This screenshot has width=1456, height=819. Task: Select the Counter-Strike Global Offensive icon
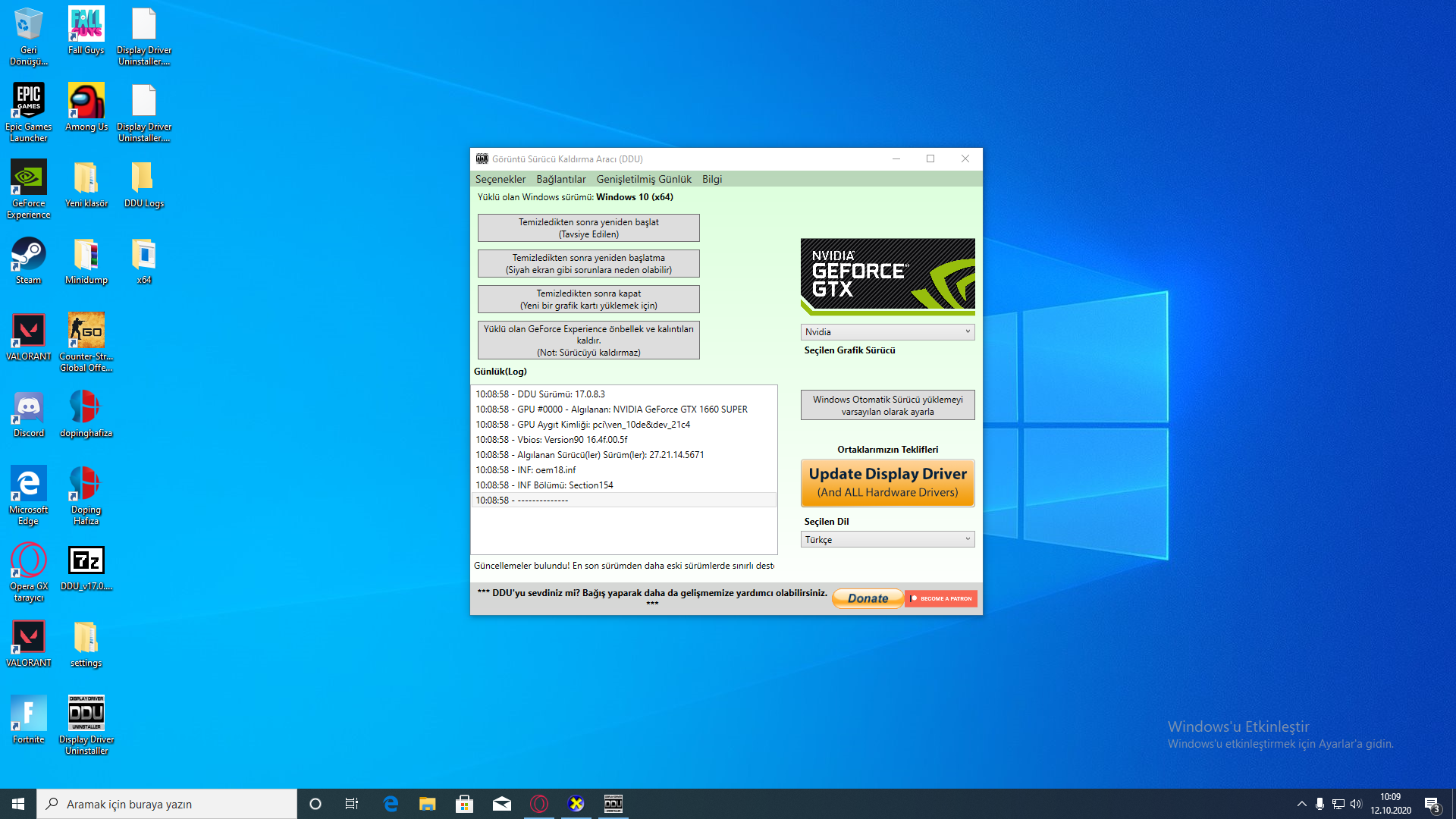[86, 342]
